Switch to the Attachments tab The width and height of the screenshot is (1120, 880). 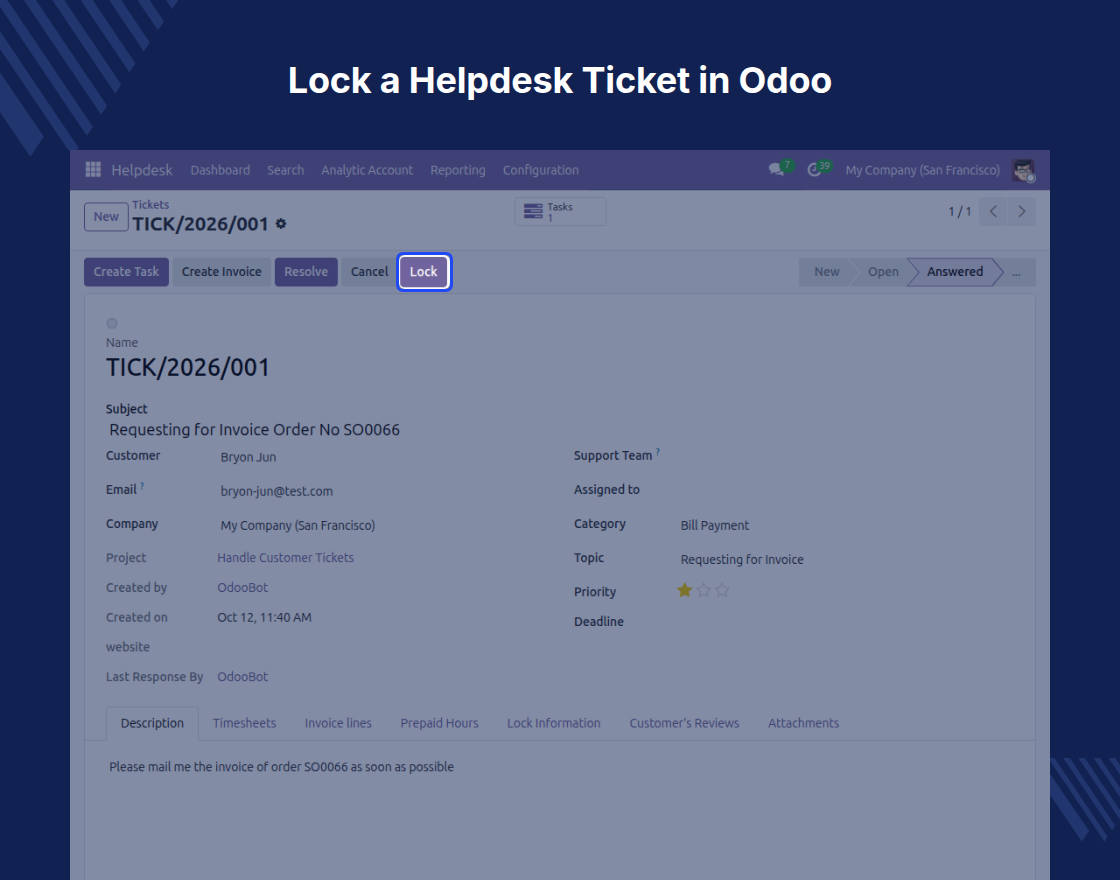(804, 723)
